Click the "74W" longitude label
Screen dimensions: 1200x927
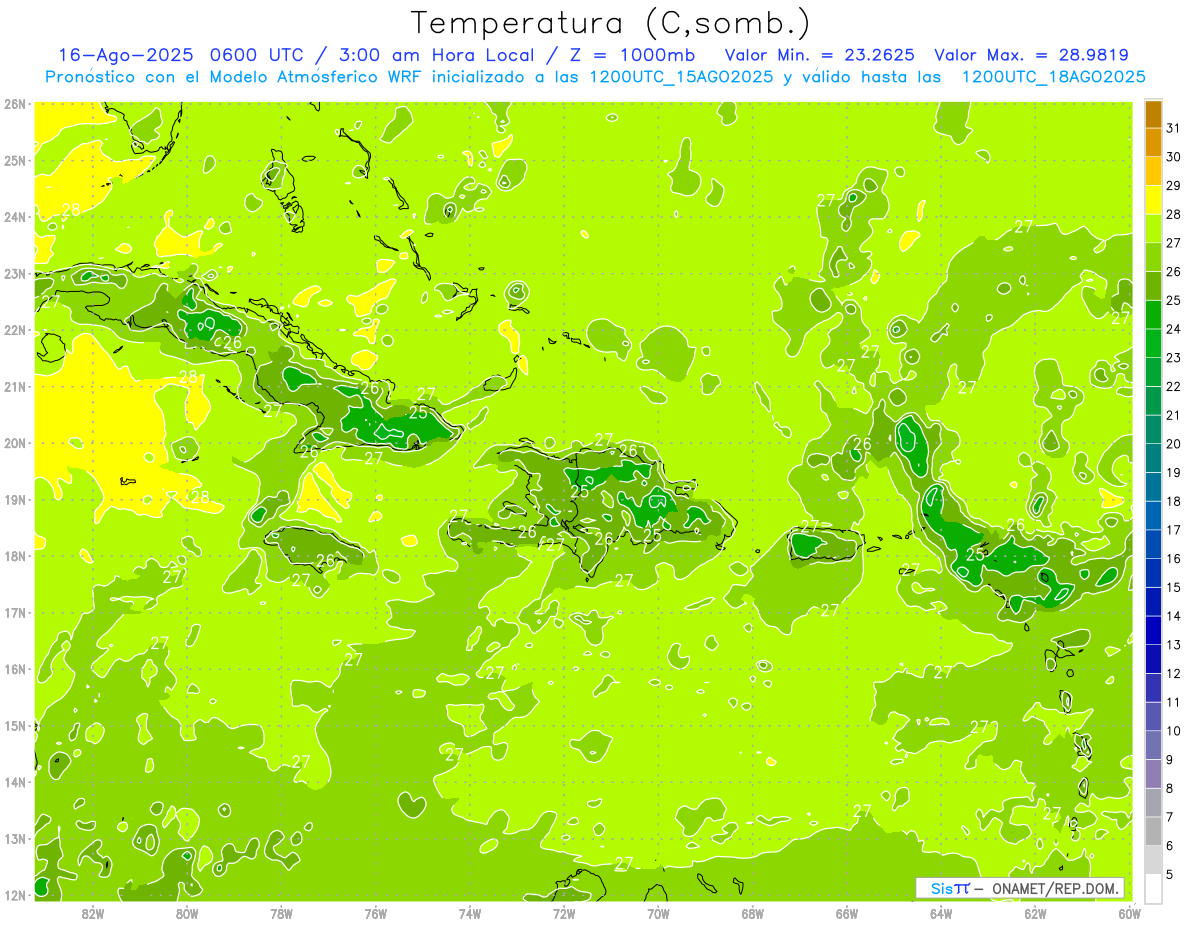tap(470, 913)
